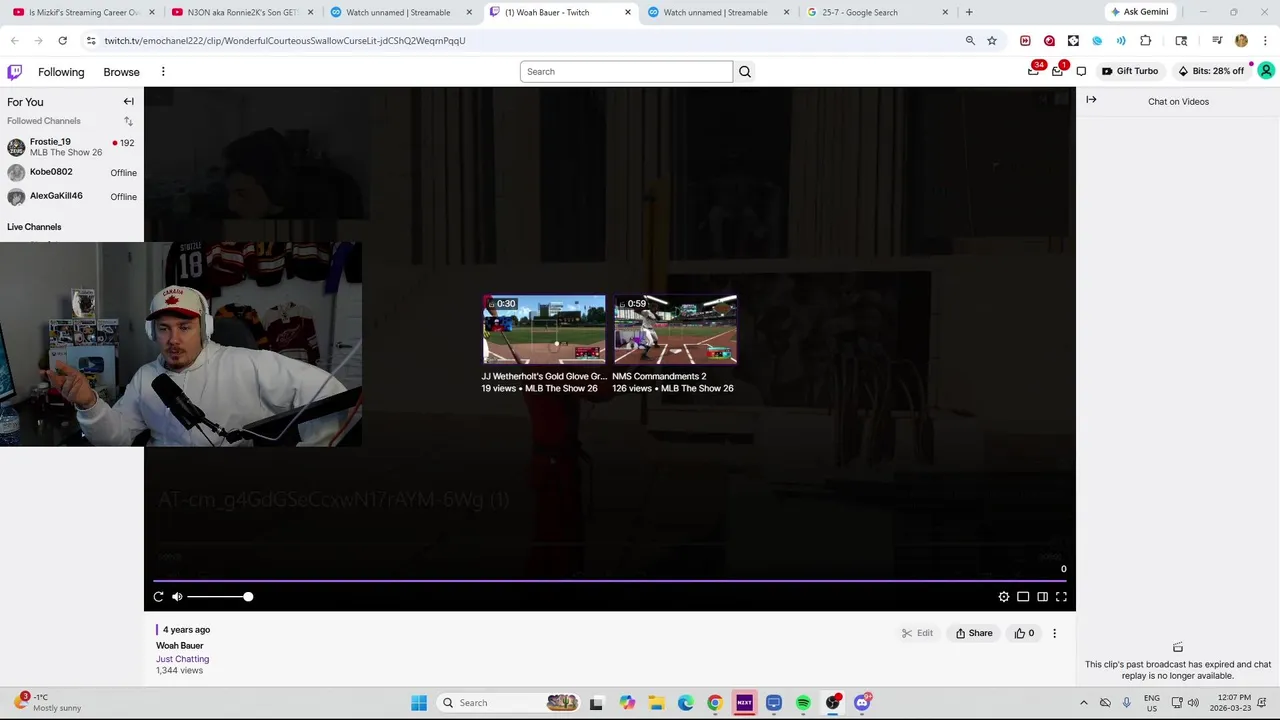Switch to theatre mode
This screenshot has width=1280, height=720.
[1042, 597]
